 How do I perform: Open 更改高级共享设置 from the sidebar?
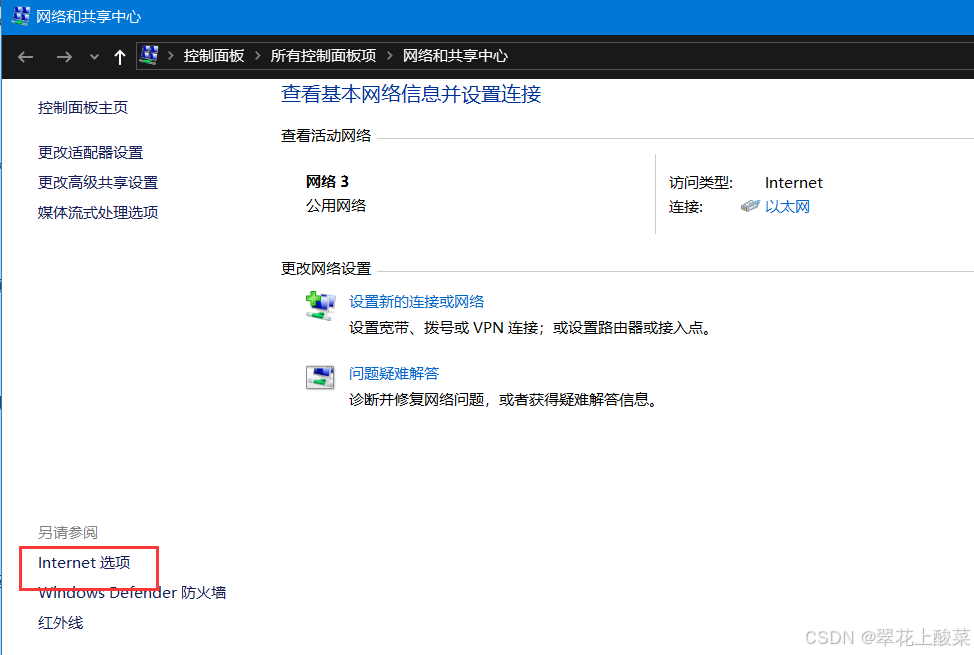98,183
